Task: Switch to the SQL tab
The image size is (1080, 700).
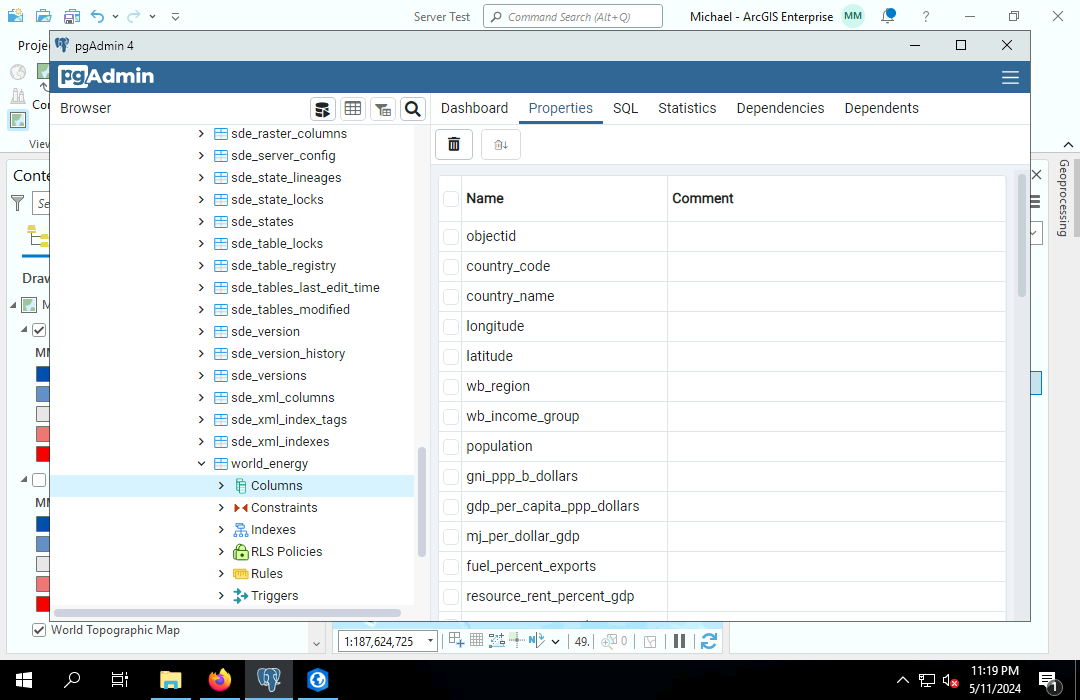Action: (625, 108)
